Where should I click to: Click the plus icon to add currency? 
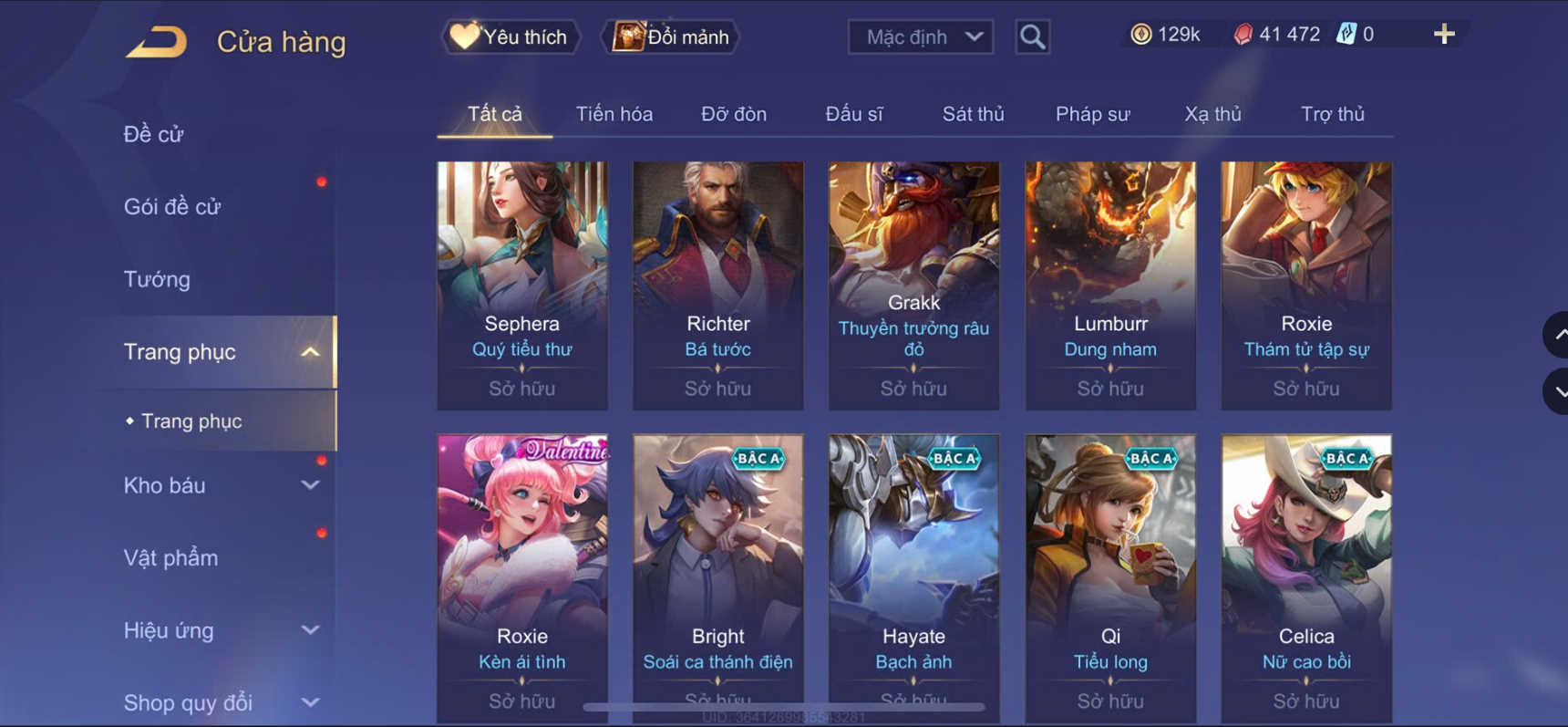(x=1444, y=35)
